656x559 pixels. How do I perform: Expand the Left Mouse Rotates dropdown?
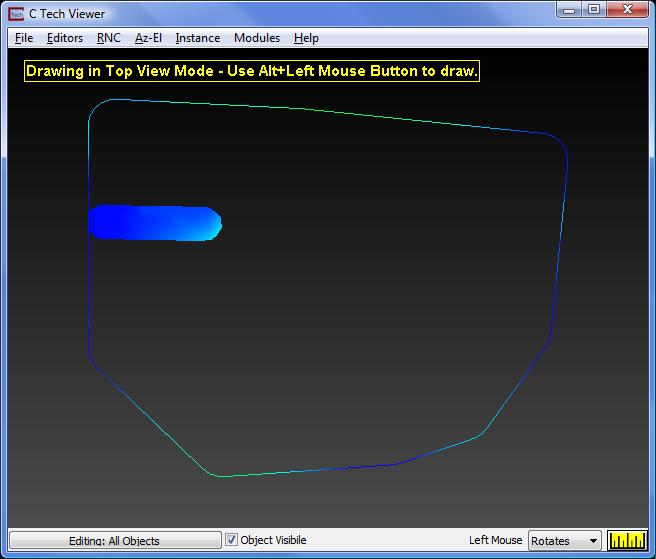pyautogui.click(x=565, y=541)
